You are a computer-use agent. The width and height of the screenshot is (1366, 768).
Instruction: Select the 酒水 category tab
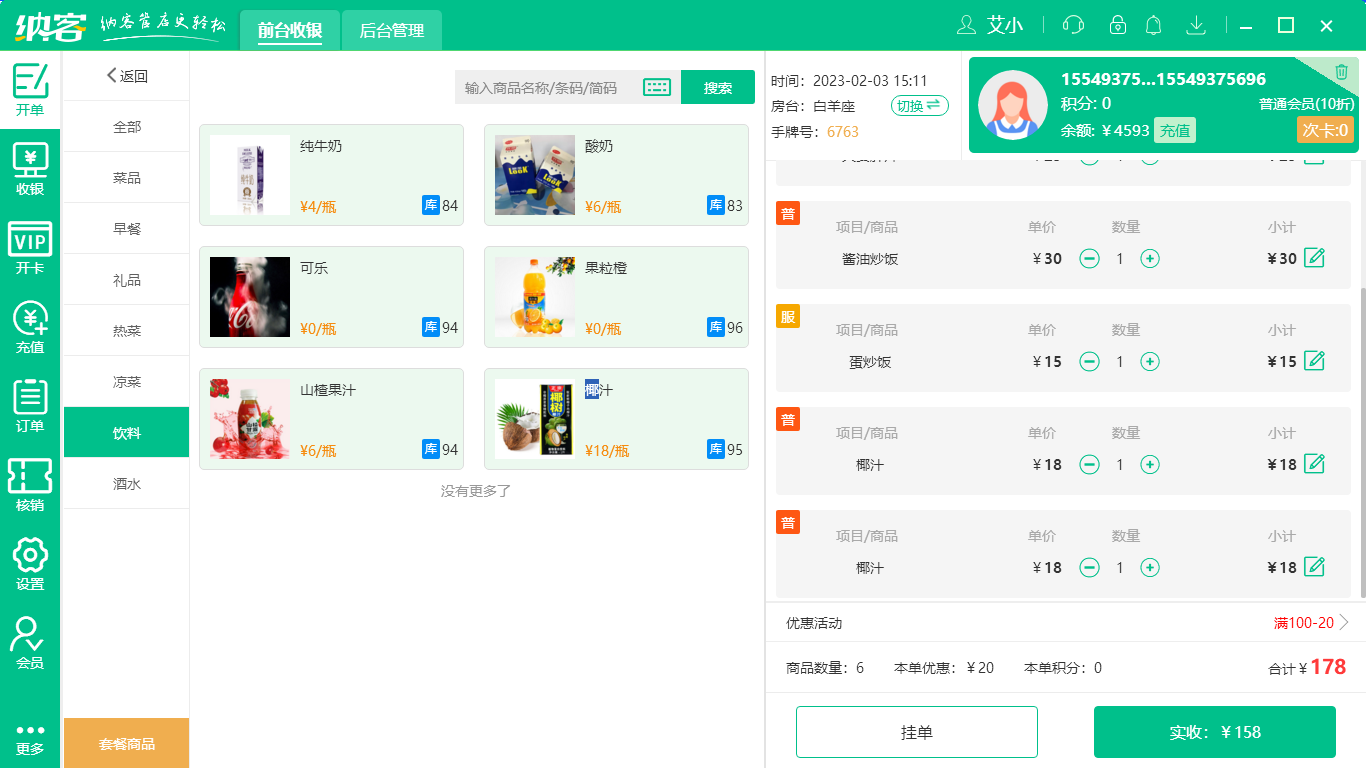[x=125, y=484]
